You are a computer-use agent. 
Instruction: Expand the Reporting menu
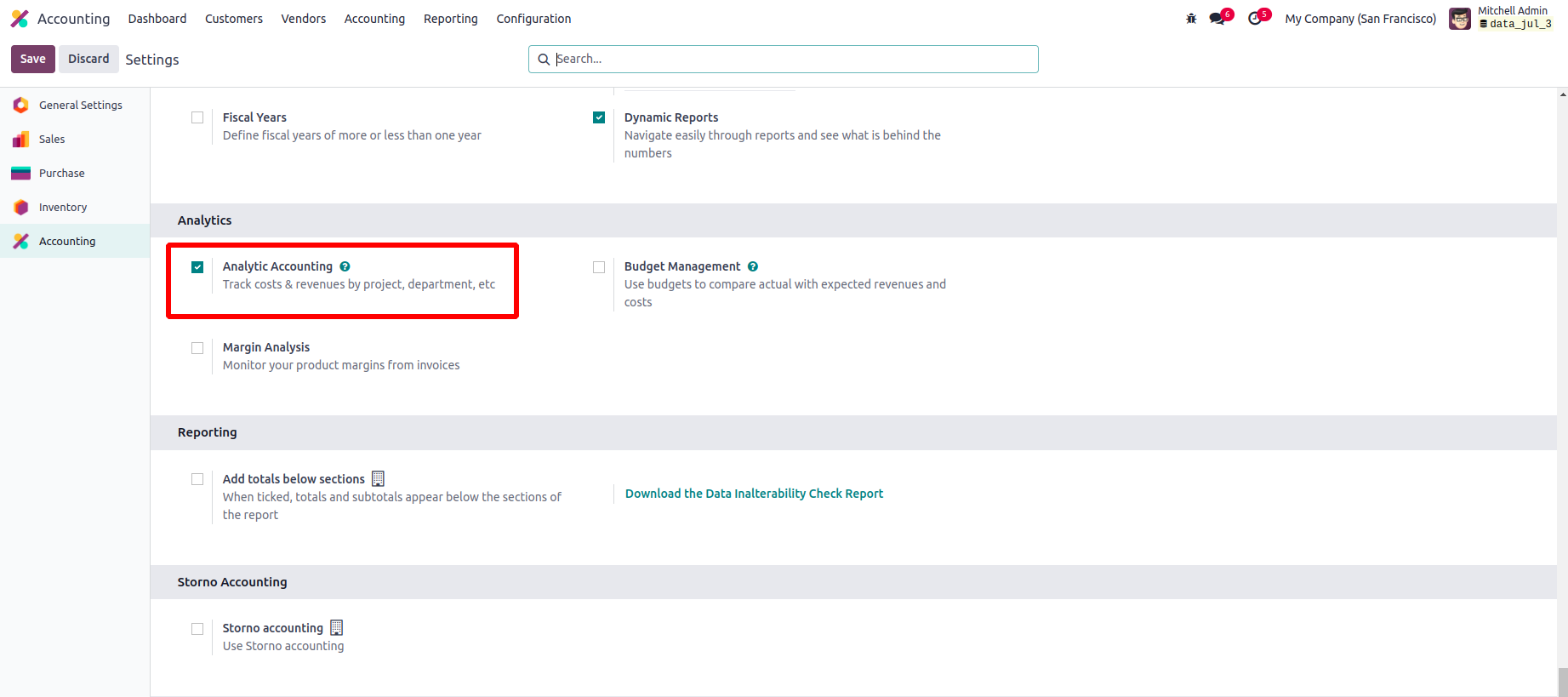(450, 19)
